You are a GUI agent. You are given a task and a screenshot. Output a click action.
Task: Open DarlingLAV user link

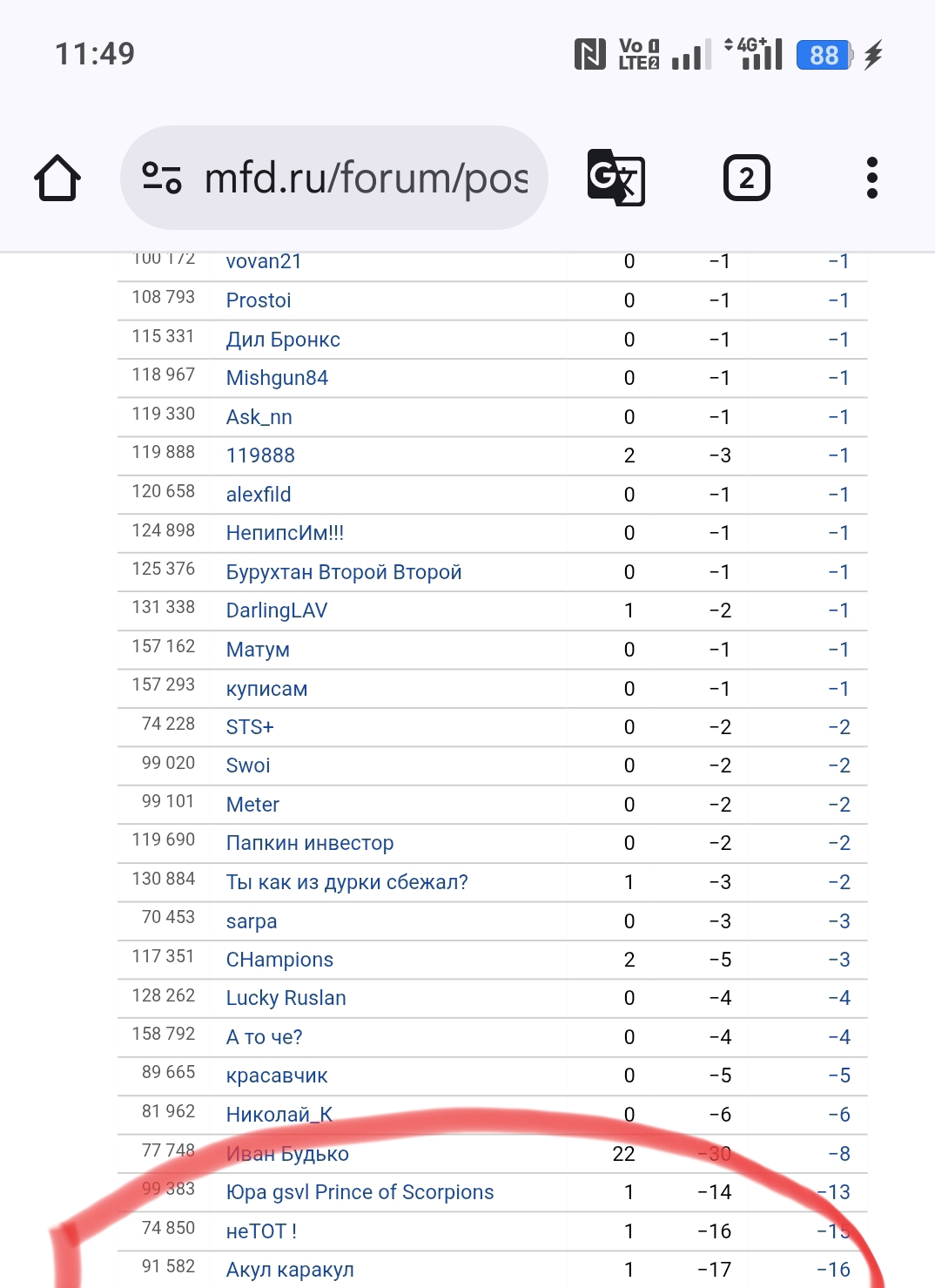coord(277,610)
